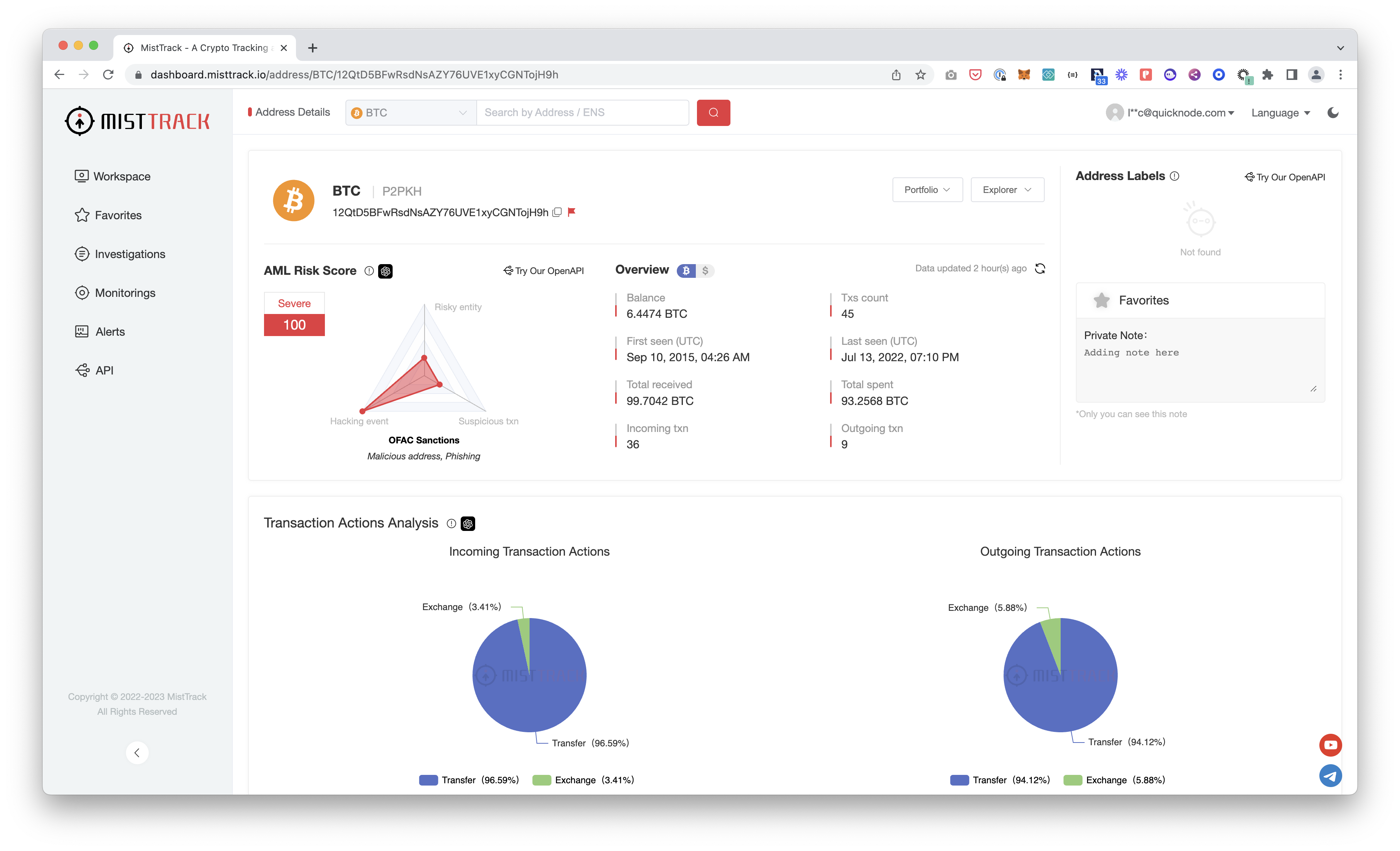Open the browser extensions puzzle icon
Image resolution: width=1400 pixels, height=851 pixels.
(1267, 75)
